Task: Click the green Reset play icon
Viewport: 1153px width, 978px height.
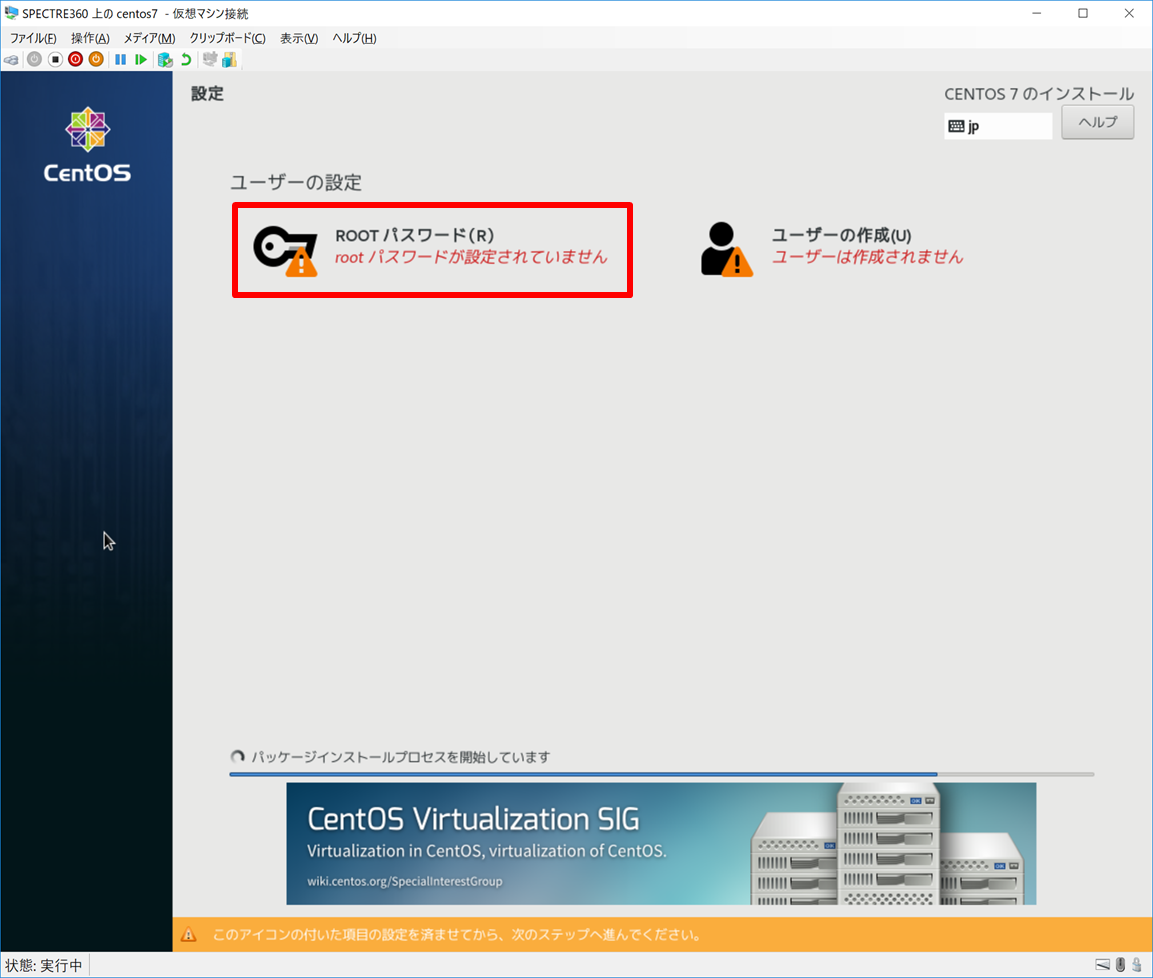Action: pyautogui.click(x=140, y=60)
